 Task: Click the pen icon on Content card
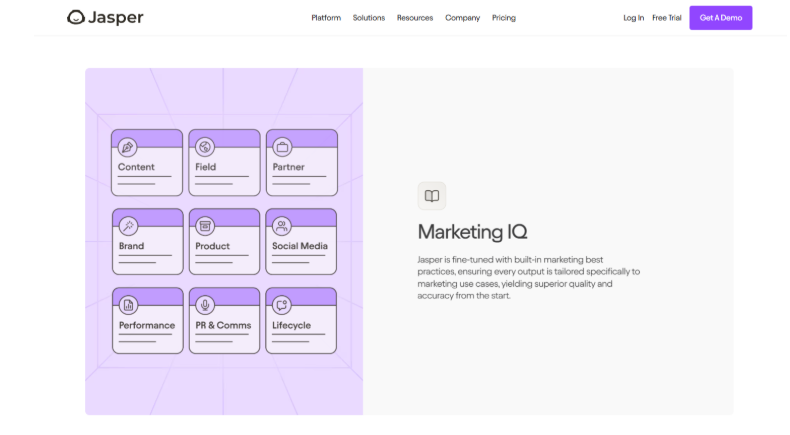[x=127, y=147]
